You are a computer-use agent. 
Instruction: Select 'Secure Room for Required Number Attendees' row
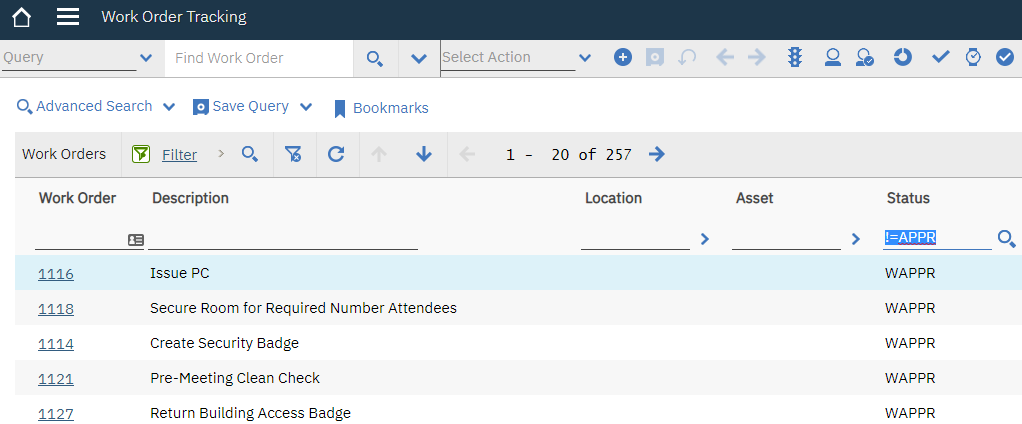(x=518, y=308)
